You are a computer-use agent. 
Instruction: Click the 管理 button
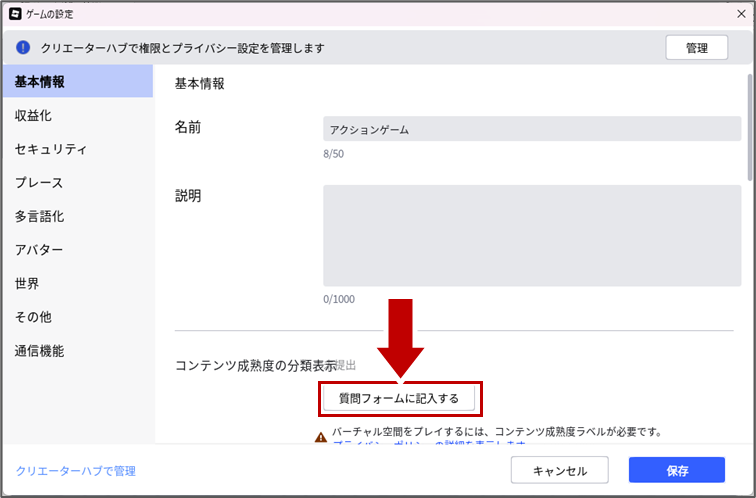[697, 48]
